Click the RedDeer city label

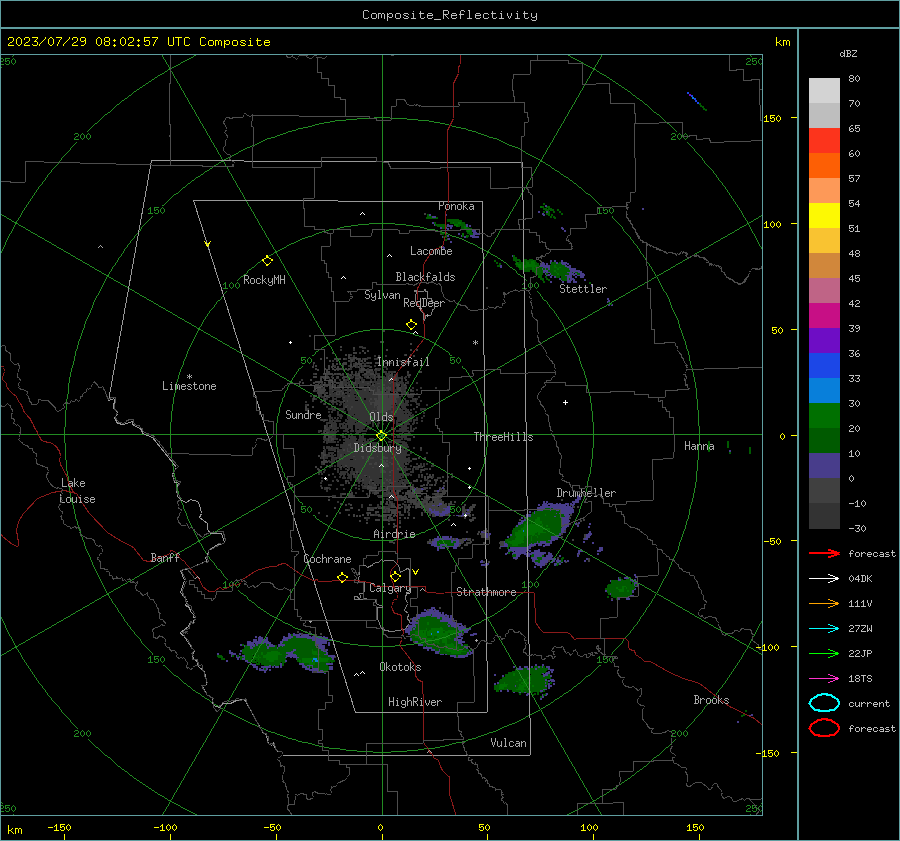click(424, 303)
